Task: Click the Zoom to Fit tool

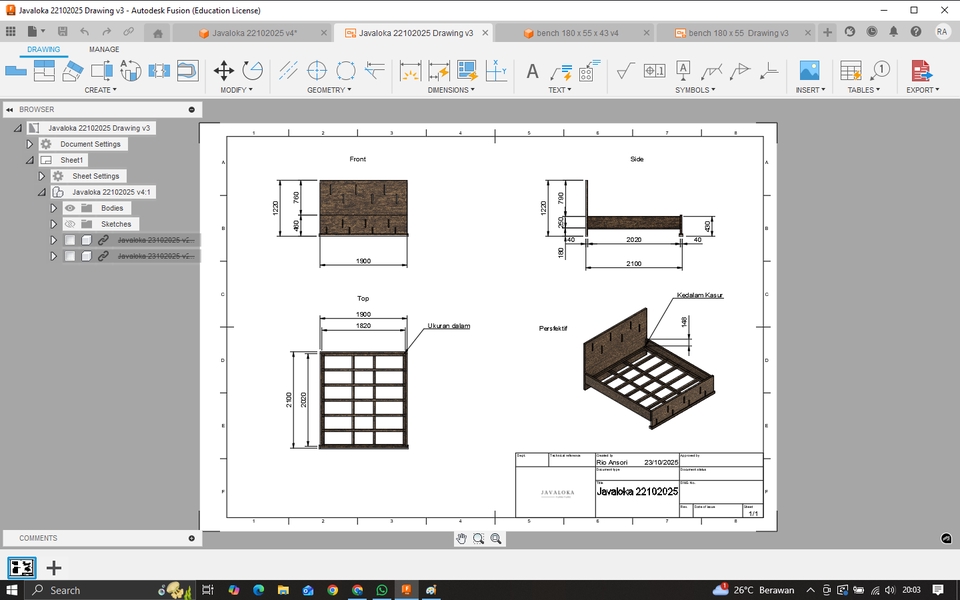Action: point(496,538)
